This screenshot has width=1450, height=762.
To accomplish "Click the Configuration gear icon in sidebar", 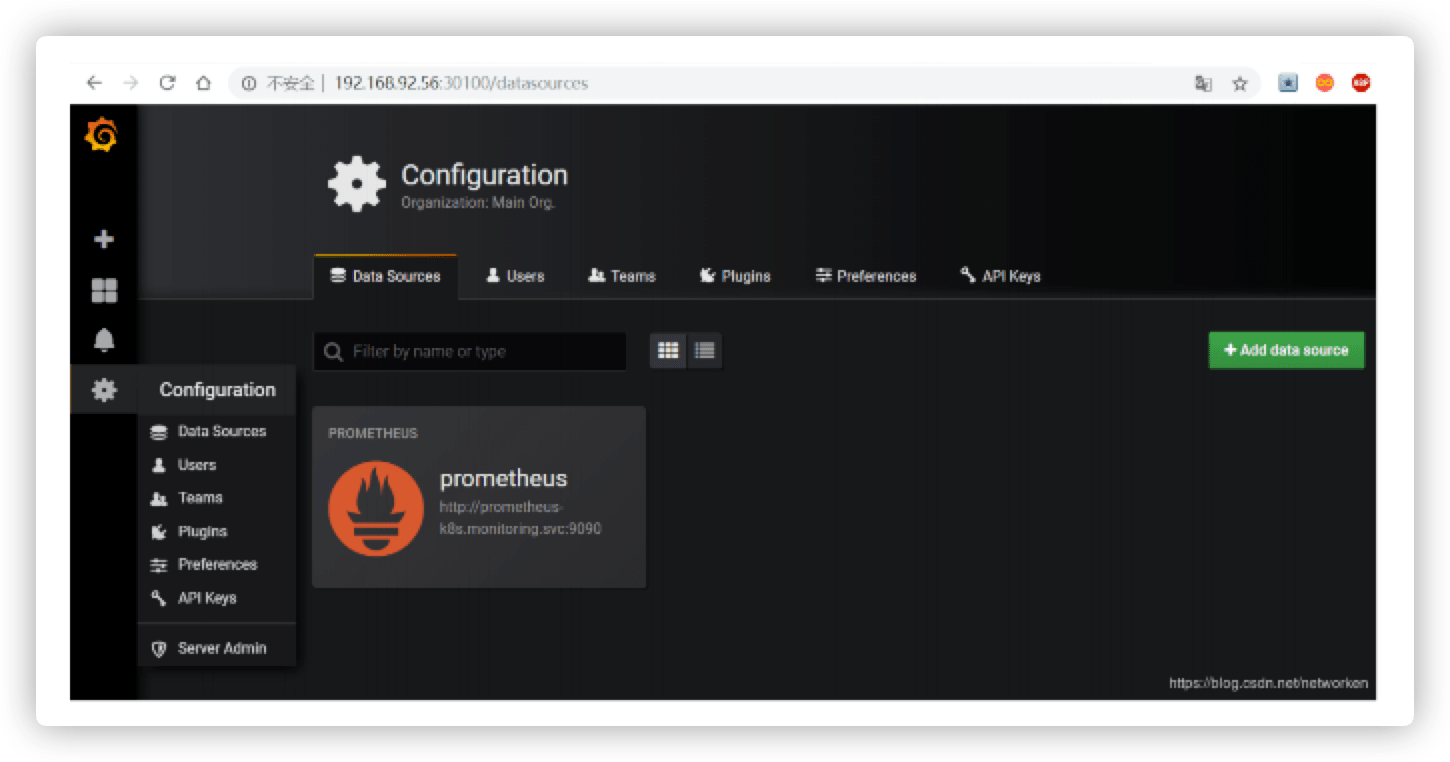I will point(104,390).
